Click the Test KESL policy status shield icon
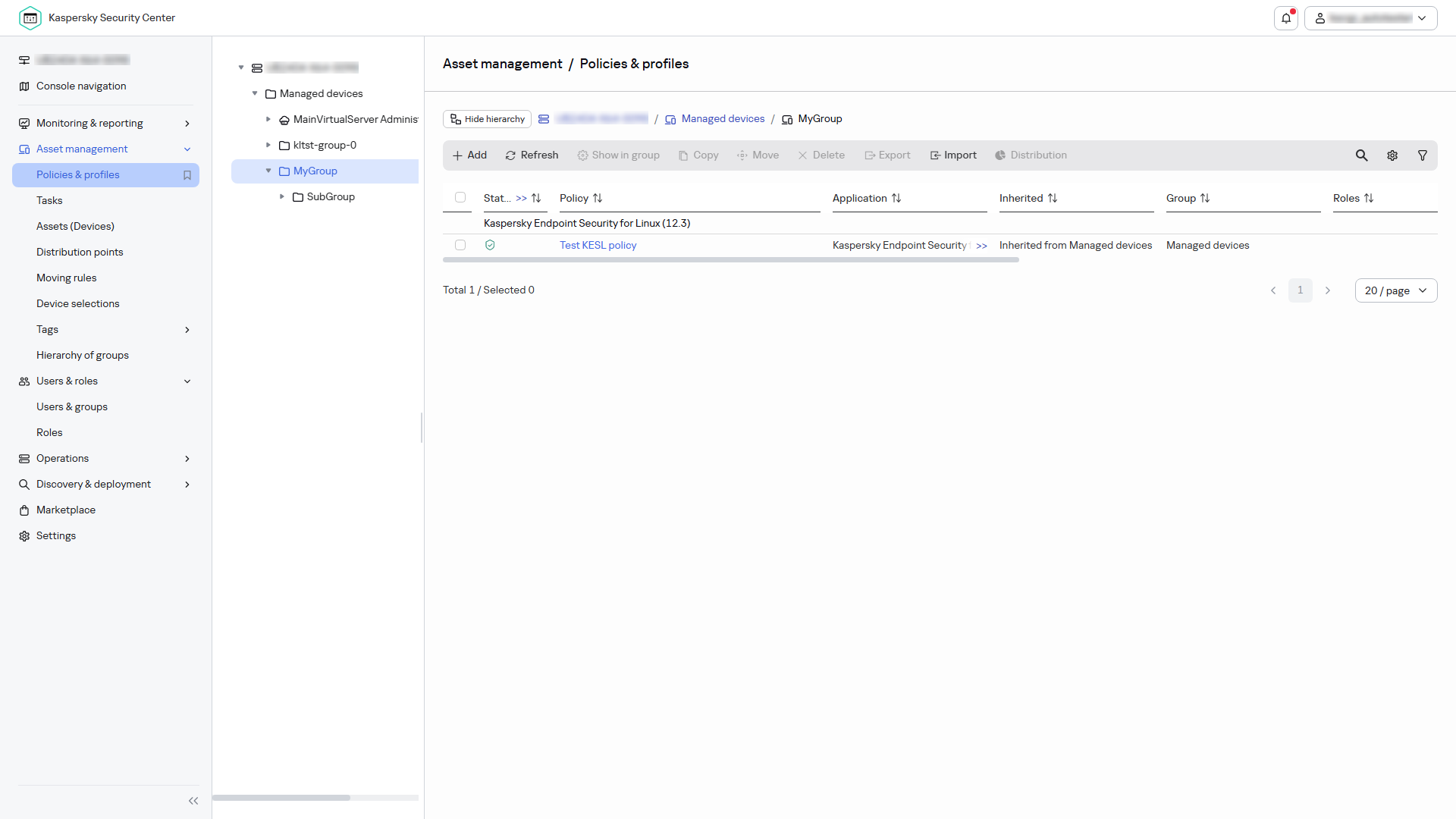Viewport: 1456px width, 819px height. pos(490,245)
